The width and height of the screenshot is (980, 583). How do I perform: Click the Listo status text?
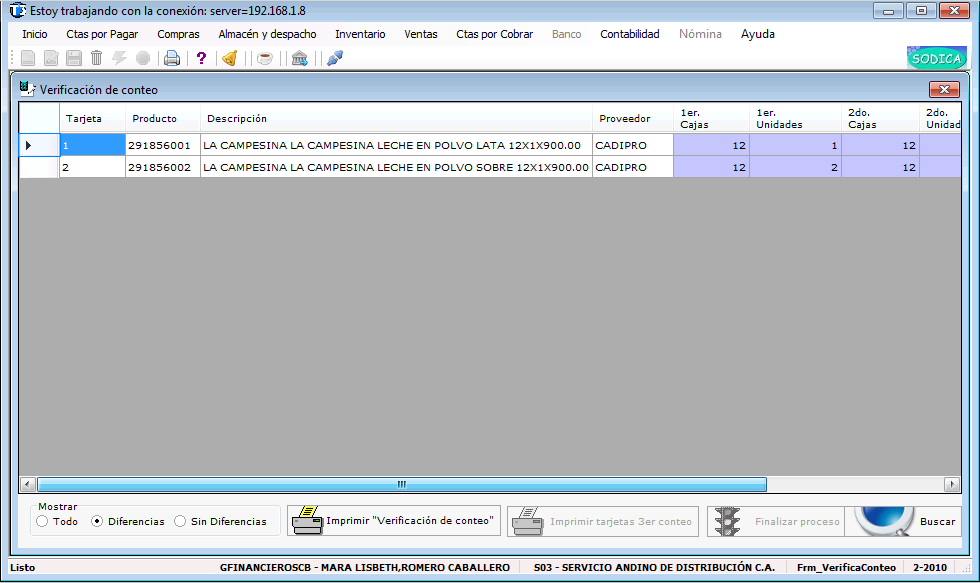[22, 567]
